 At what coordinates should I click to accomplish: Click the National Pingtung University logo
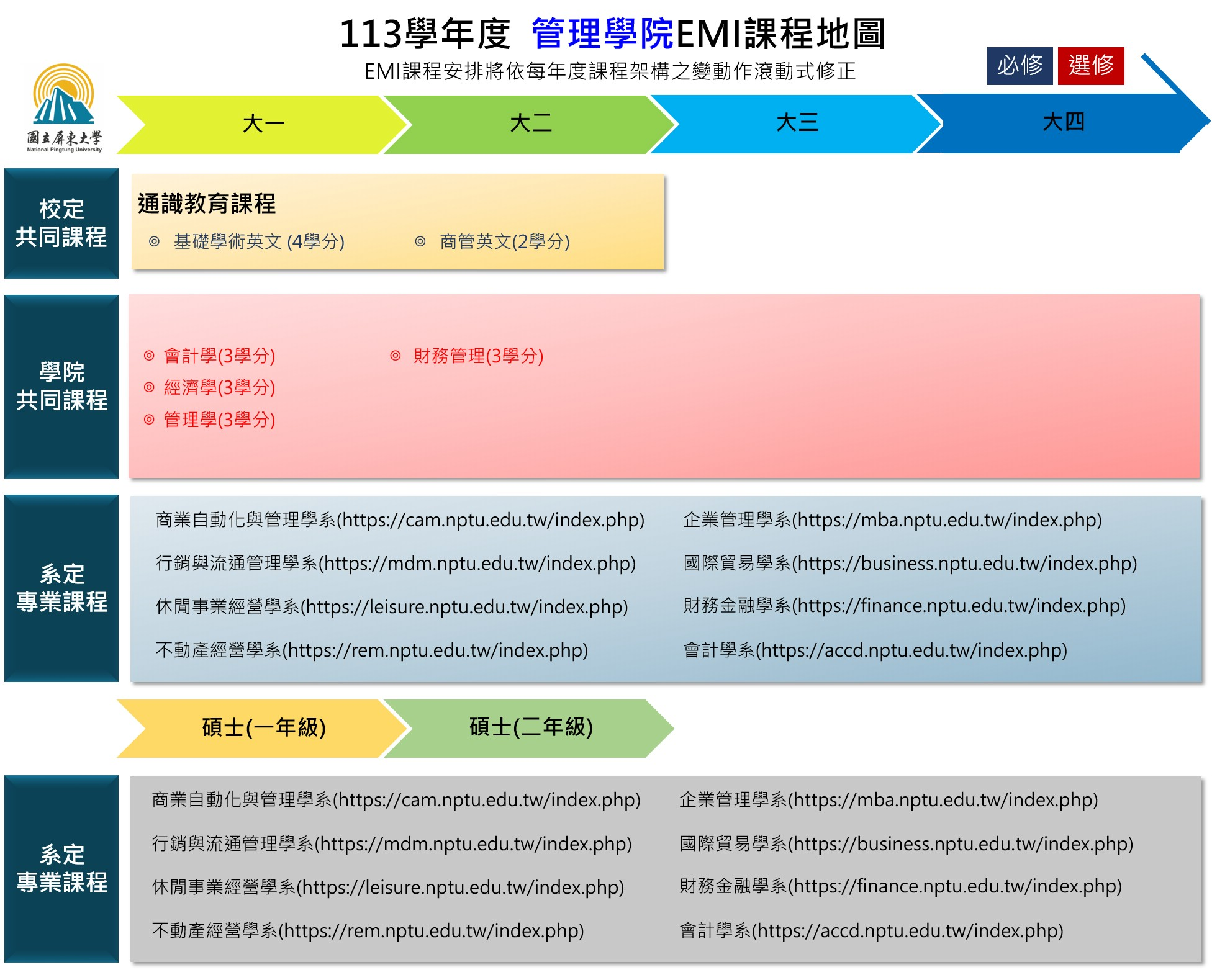64,107
